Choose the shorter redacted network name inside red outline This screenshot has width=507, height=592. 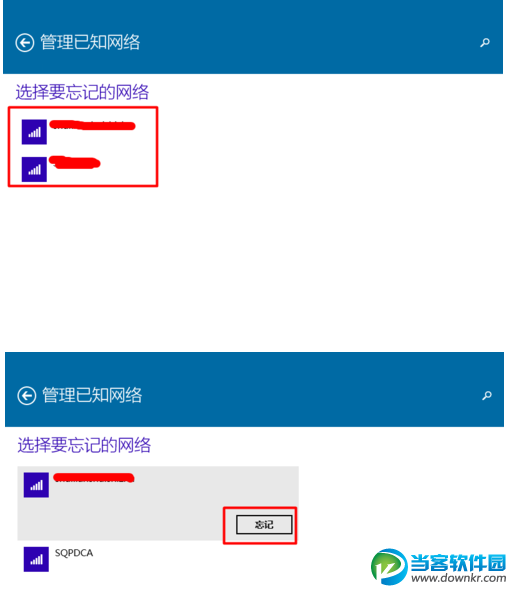(75, 162)
